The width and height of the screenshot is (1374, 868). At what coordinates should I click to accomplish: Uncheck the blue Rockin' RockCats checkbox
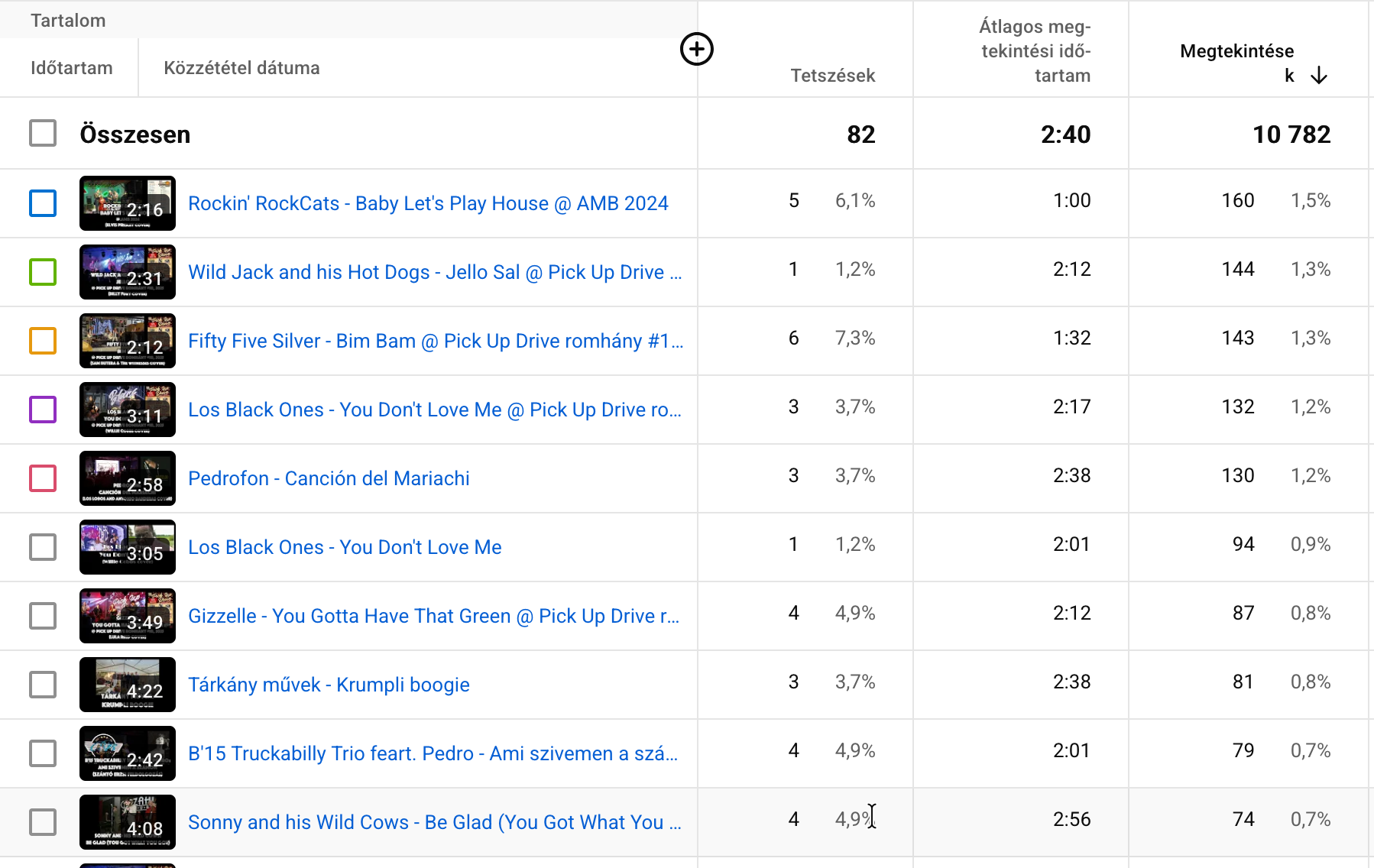pyautogui.click(x=43, y=203)
